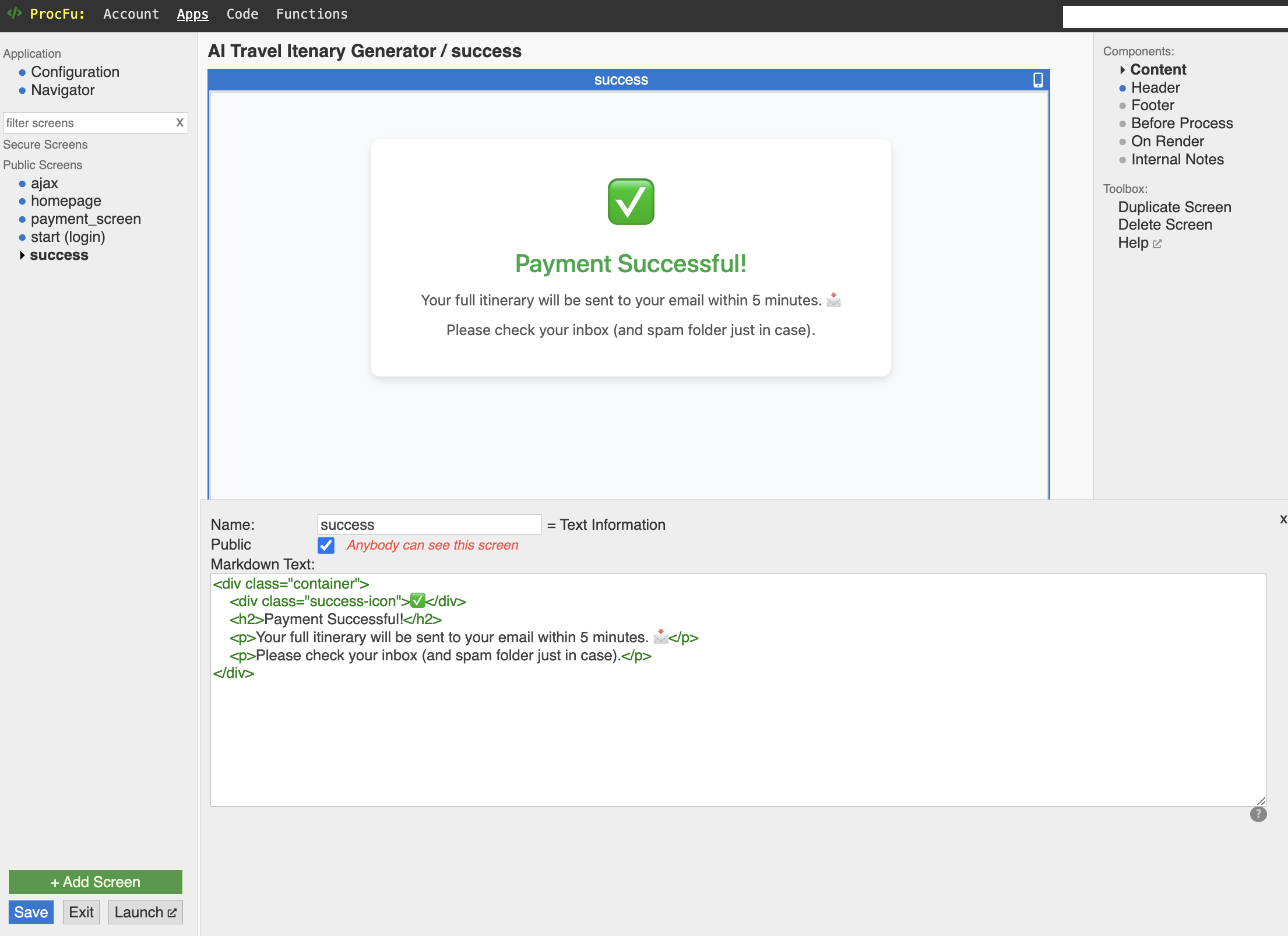The height and width of the screenshot is (936, 1288).
Task: Click the mobile preview icon on success header
Action: click(1038, 80)
